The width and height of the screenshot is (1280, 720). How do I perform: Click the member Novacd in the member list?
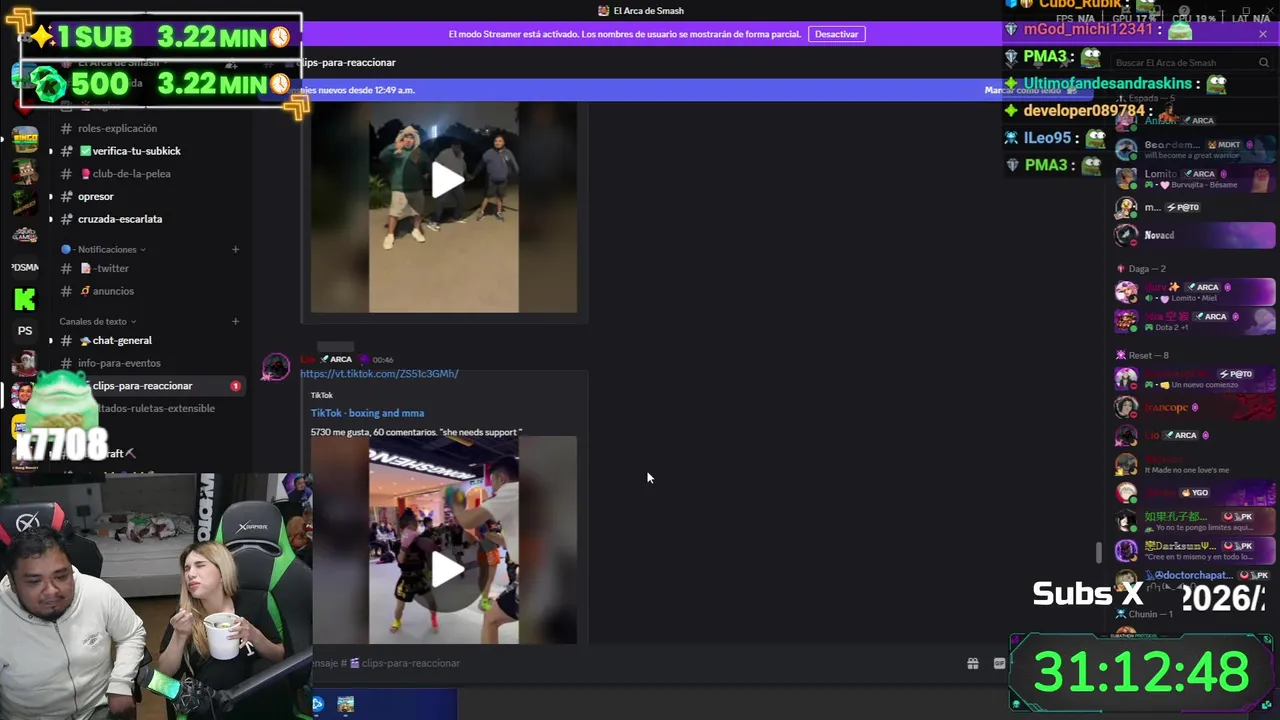coord(1195,235)
